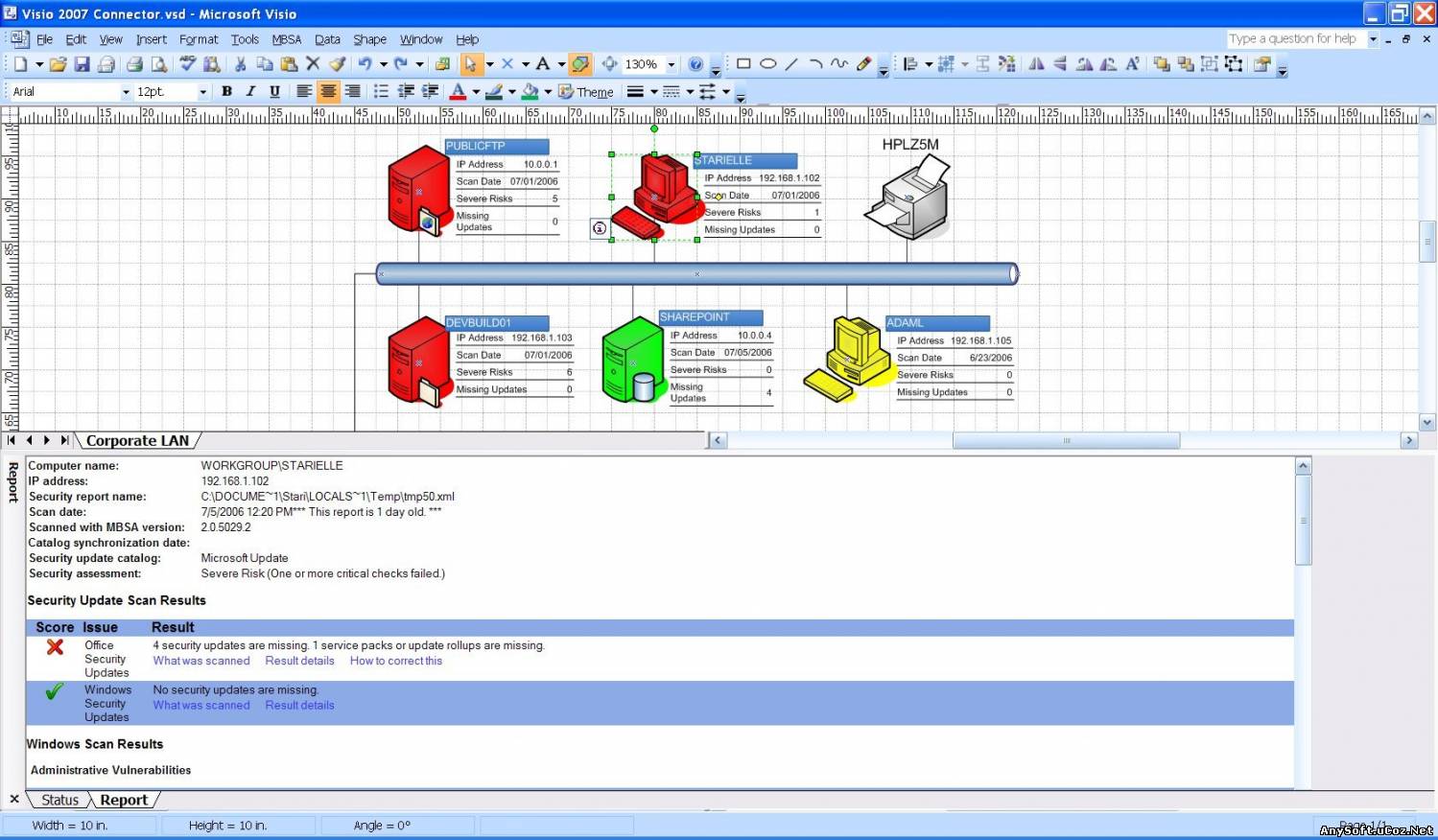The width and height of the screenshot is (1438, 840).
Task: Open the Data menu
Action: coord(327,39)
